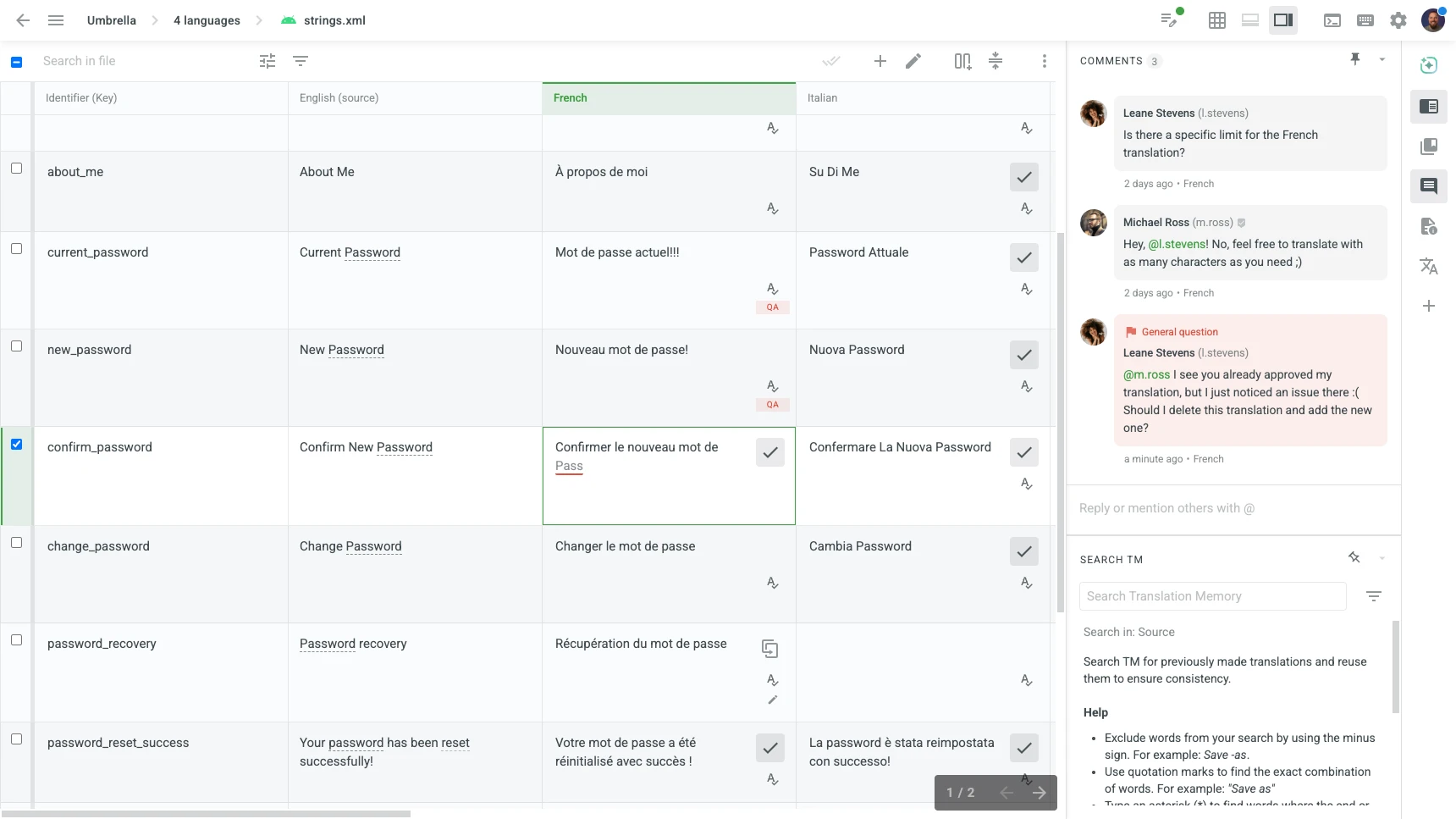
Task: Check the about_me row checkbox
Action: click(x=16, y=169)
